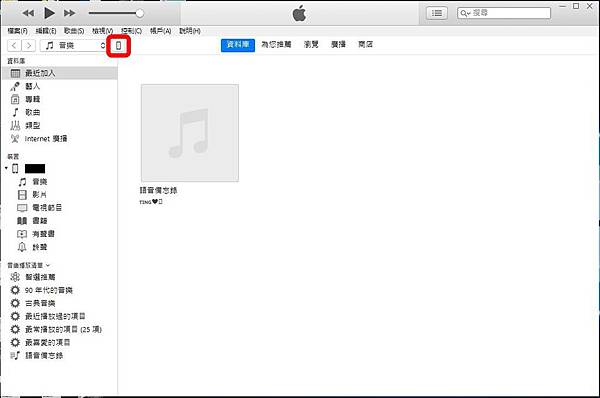Select 藝人 microphone icon in sidebar
Screen dimensions: 600x398
tap(15, 86)
